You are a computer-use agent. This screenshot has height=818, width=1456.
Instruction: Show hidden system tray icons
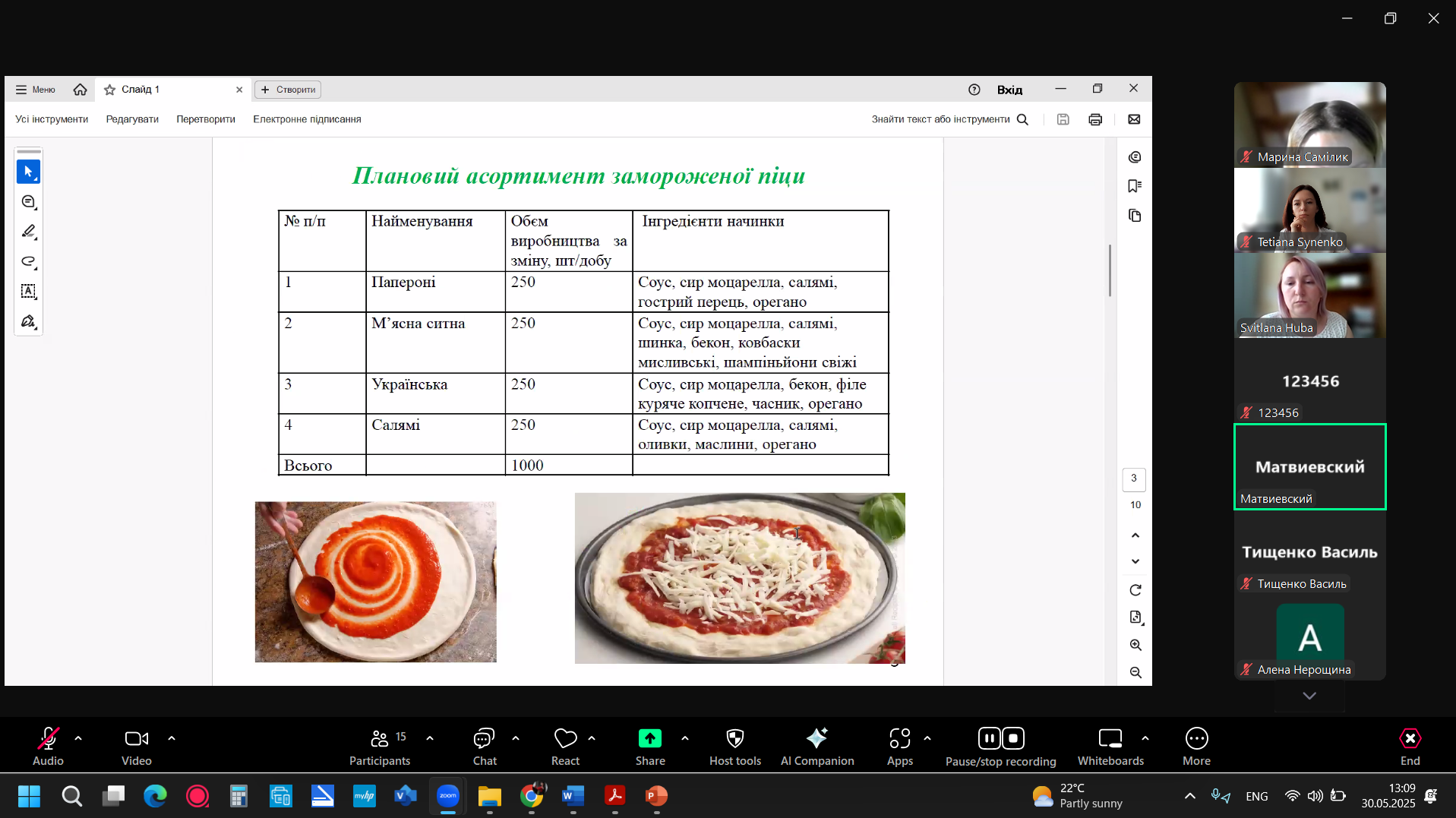tap(1190, 796)
